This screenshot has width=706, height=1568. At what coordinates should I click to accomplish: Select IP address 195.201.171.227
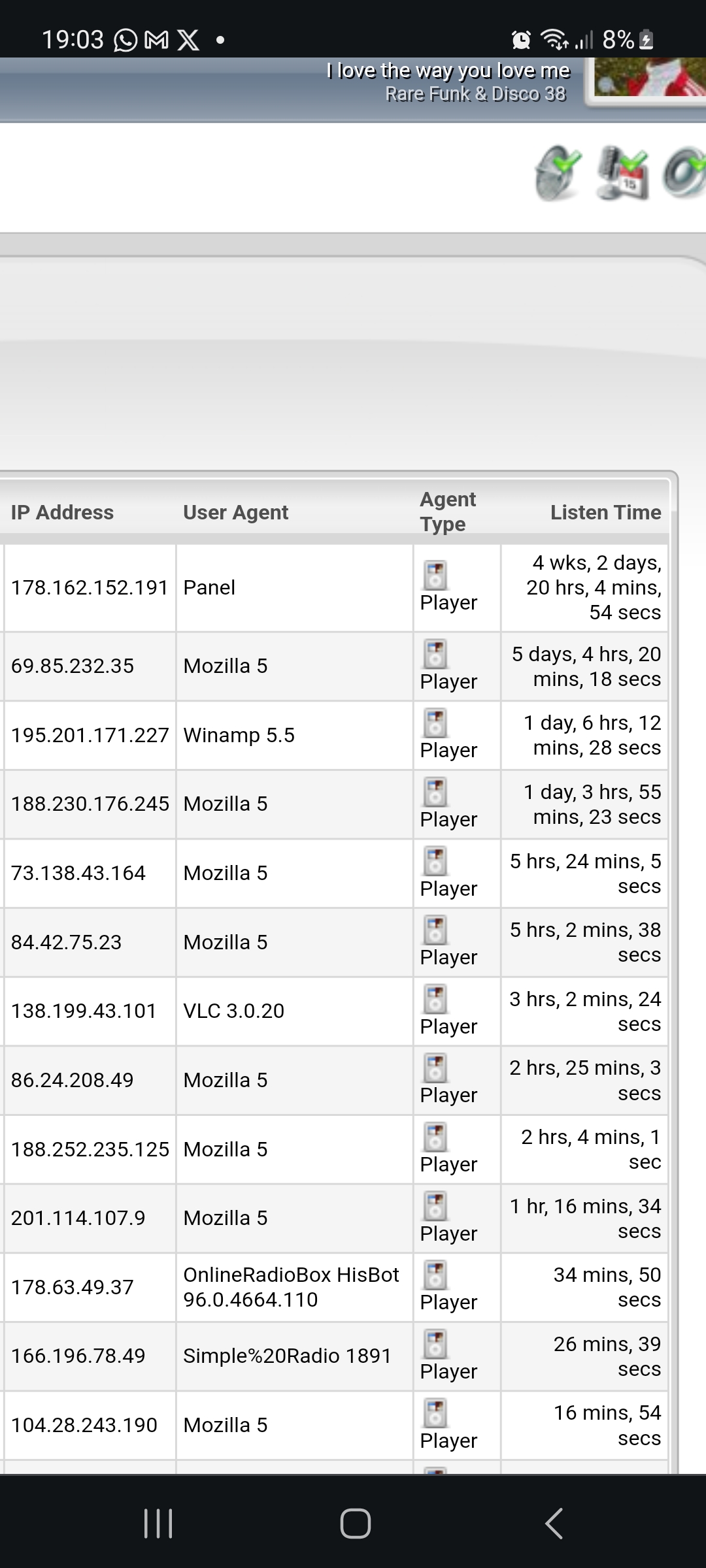pyautogui.click(x=90, y=735)
